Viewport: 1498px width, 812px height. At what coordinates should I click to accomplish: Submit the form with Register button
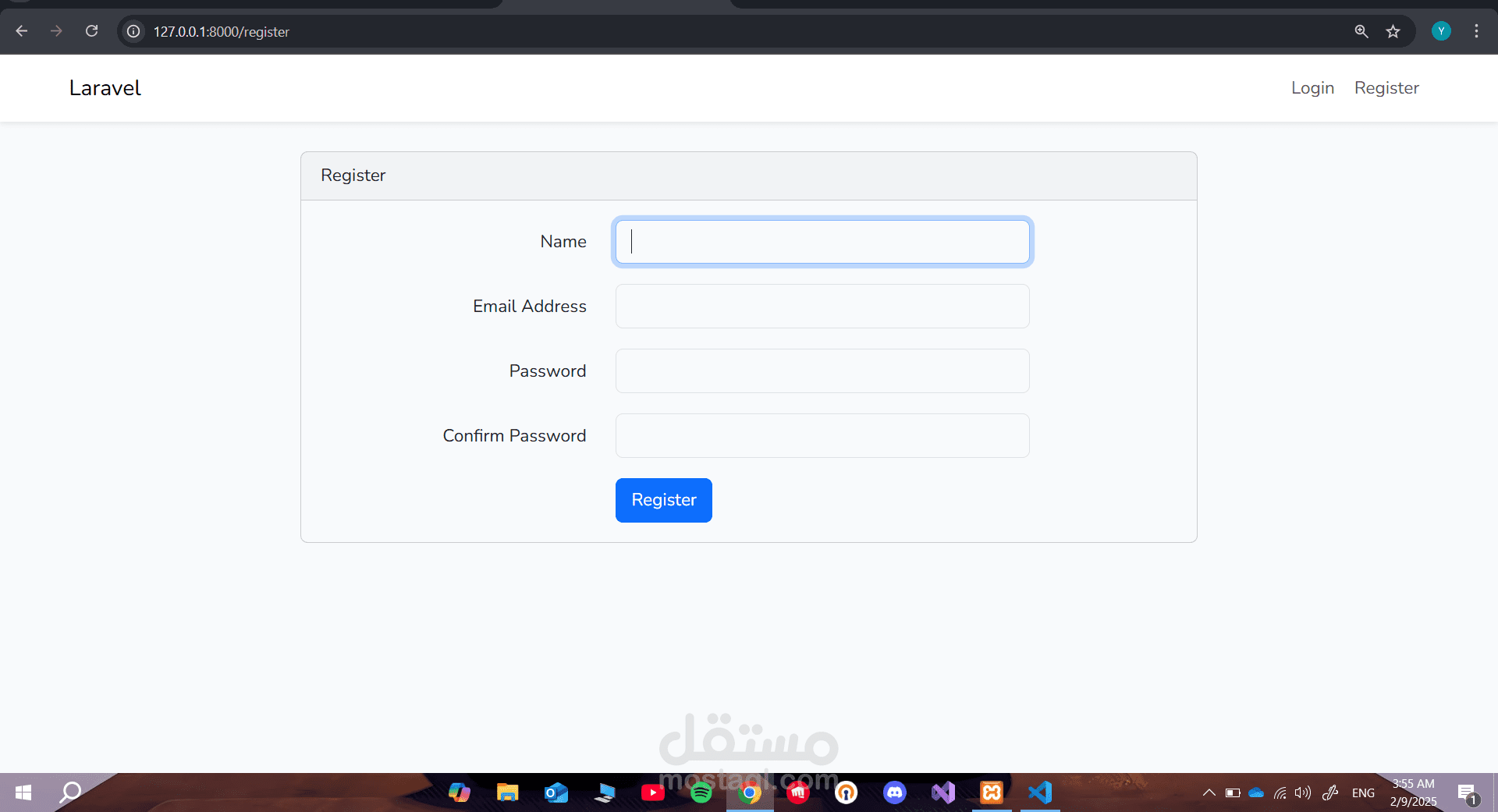tap(664, 500)
